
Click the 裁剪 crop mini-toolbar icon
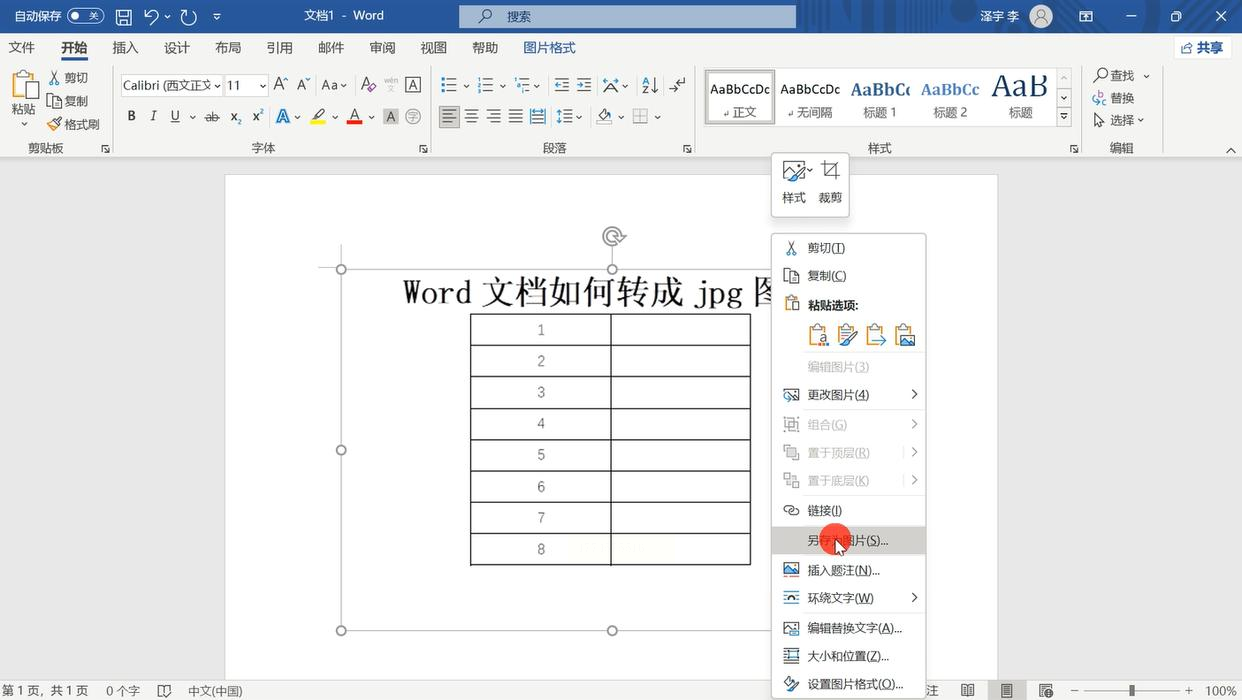click(x=830, y=183)
